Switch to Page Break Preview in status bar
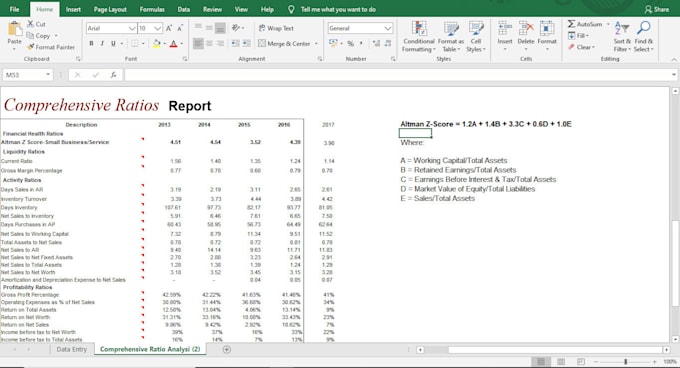The height and width of the screenshot is (368, 680). [581, 361]
